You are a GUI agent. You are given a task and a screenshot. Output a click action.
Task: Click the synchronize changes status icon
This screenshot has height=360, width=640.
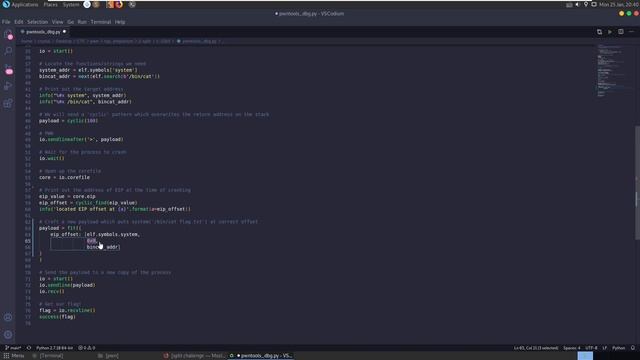tap(29, 348)
